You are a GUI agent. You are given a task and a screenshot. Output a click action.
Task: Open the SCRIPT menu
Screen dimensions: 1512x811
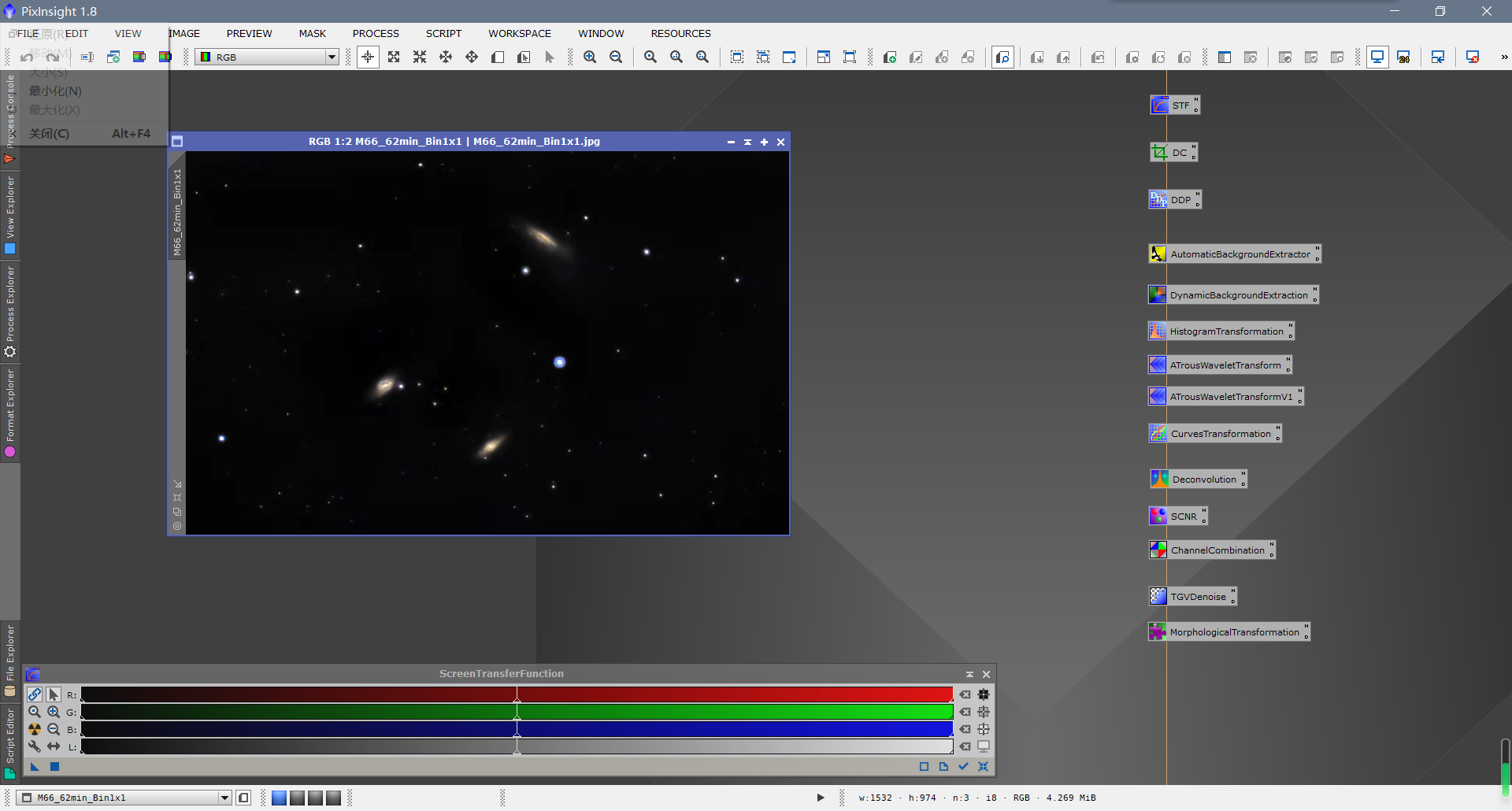coord(443,33)
